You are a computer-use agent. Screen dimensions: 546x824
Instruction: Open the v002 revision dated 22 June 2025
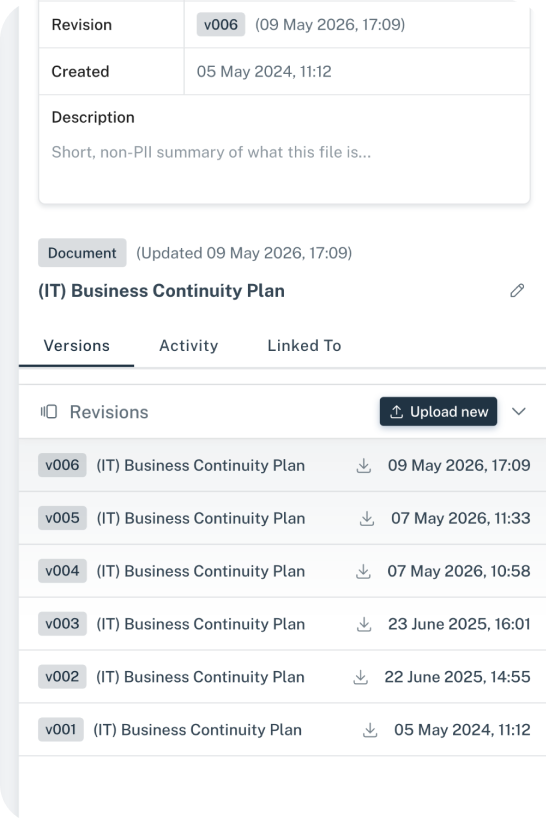(x=282, y=677)
